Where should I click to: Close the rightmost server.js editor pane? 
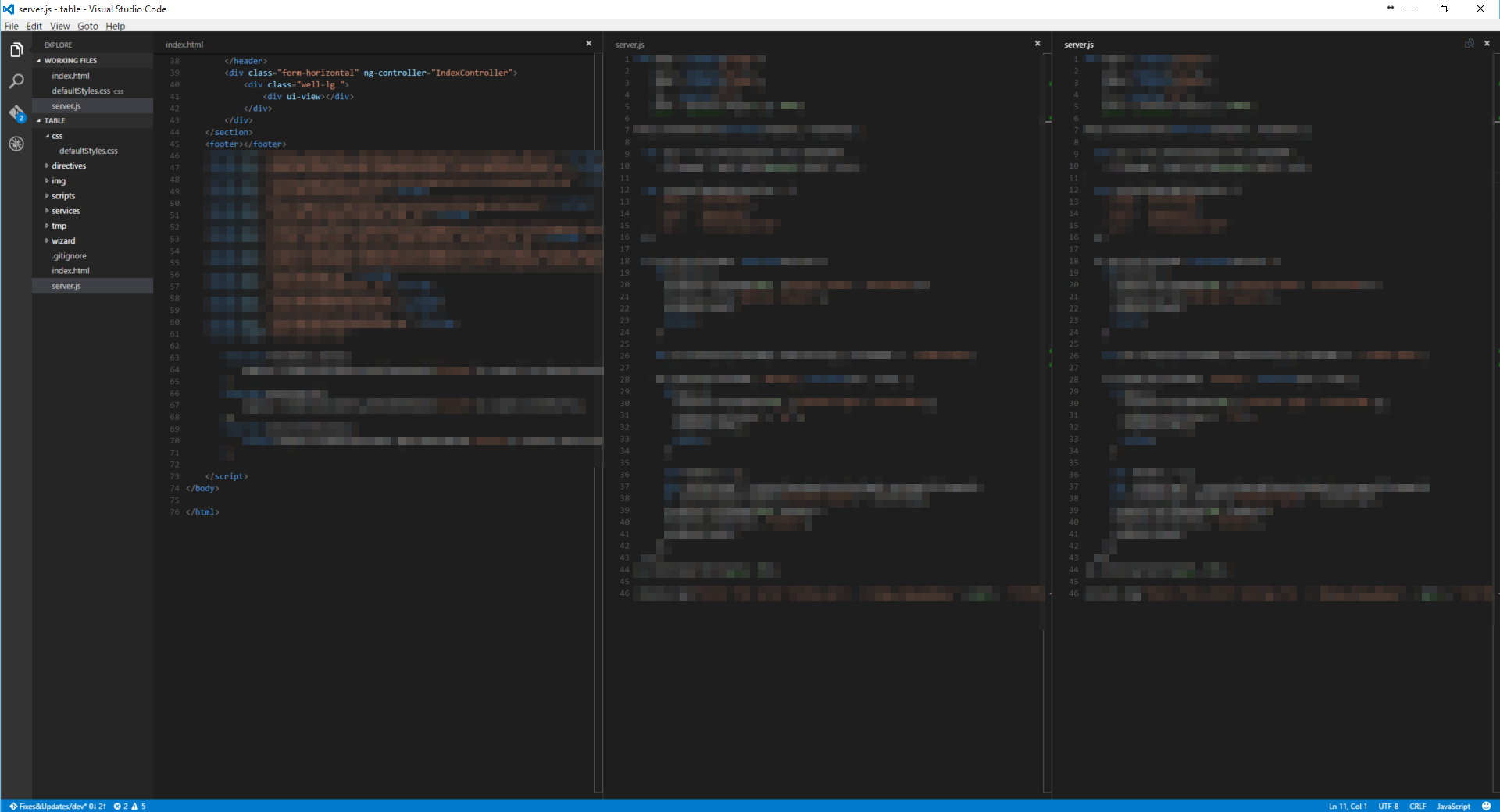[x=1487, y=44]
